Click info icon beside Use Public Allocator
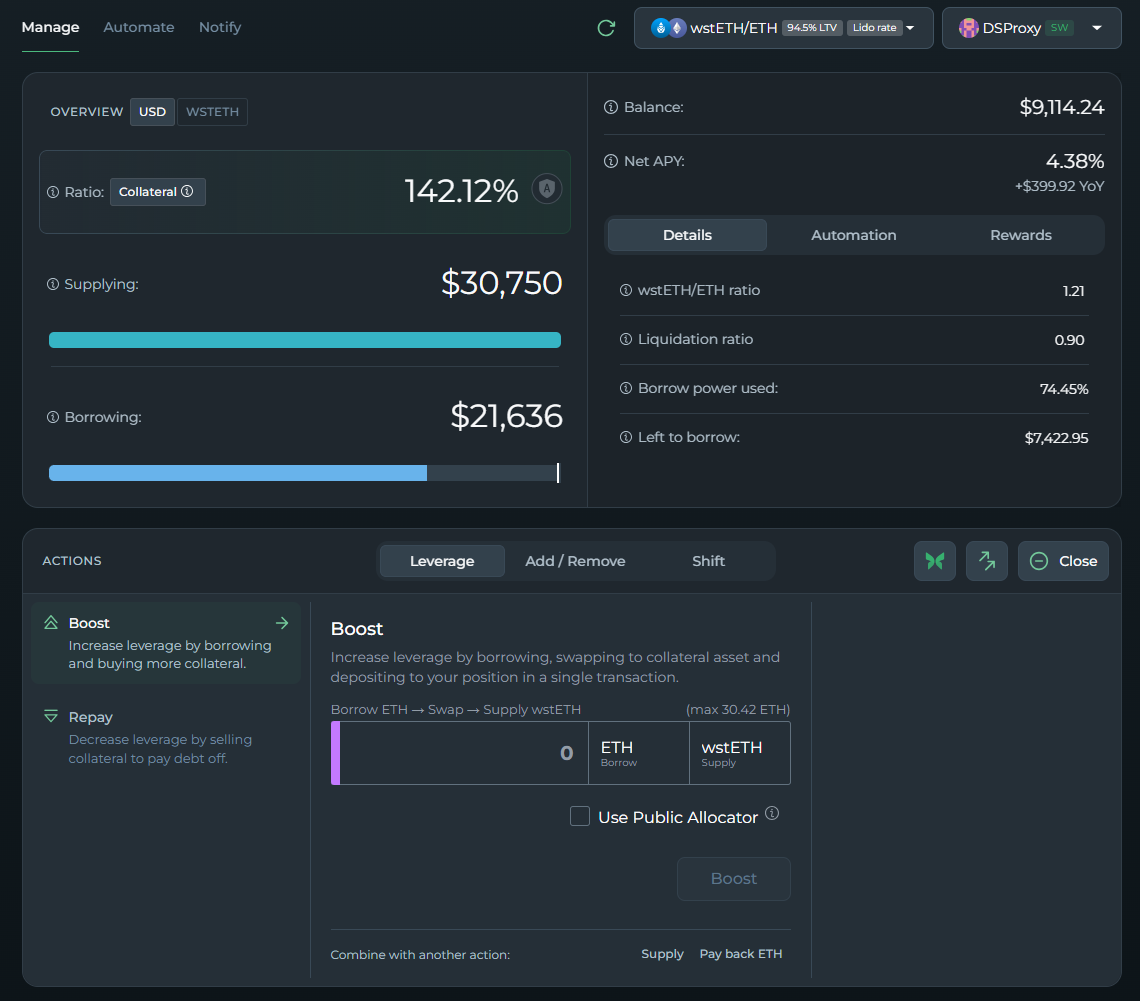 (772, 814)
